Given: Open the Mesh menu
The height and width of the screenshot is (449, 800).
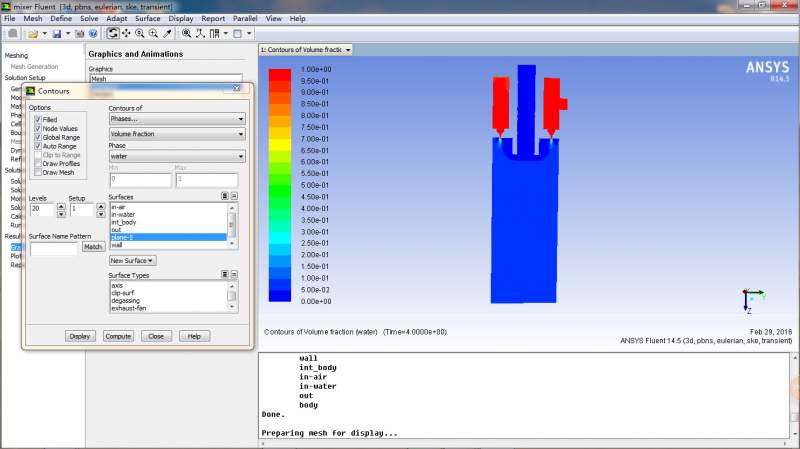Looking at the screenshot, I should 33,18.
